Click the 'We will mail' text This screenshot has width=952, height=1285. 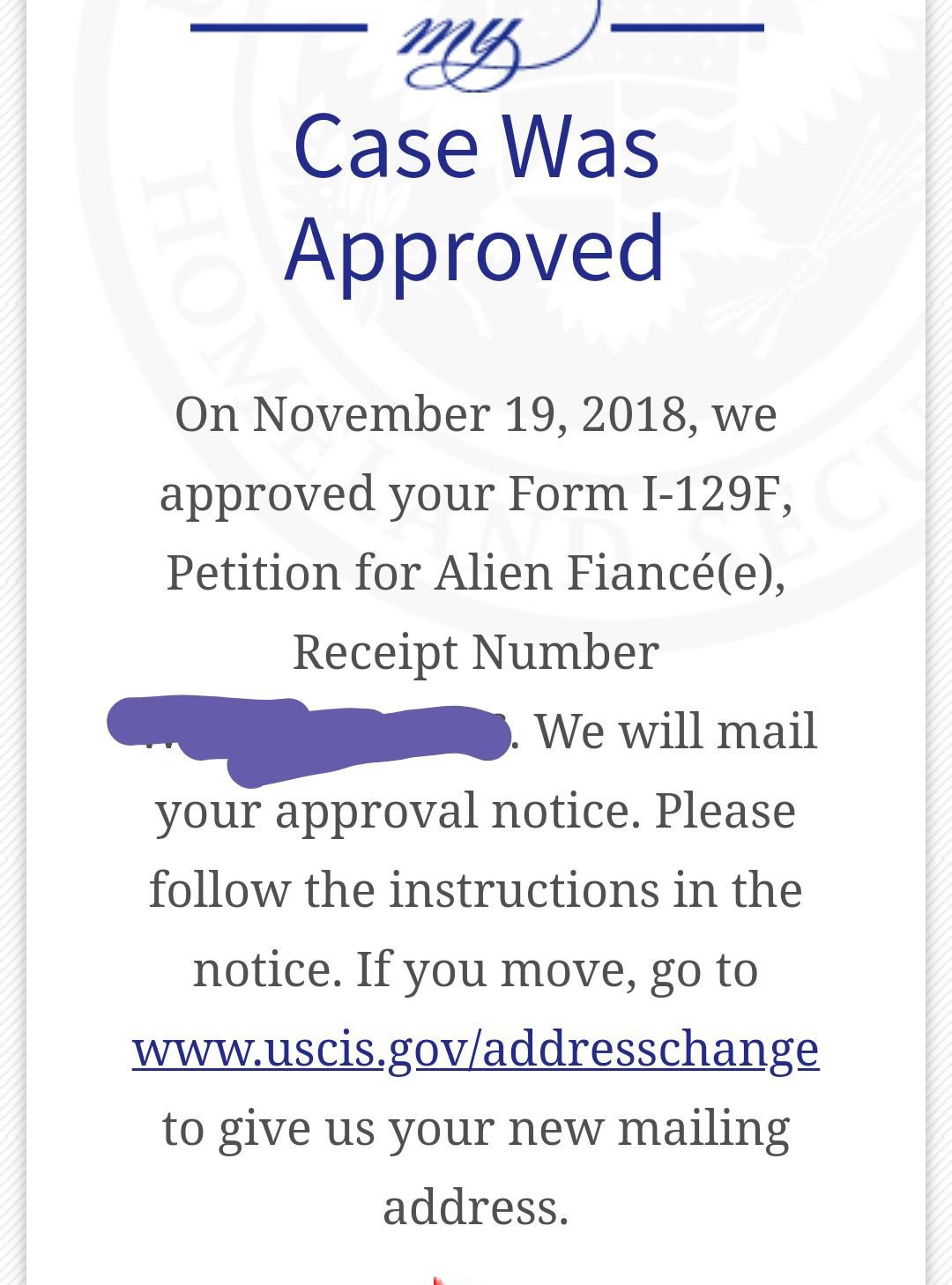point(676,732)
